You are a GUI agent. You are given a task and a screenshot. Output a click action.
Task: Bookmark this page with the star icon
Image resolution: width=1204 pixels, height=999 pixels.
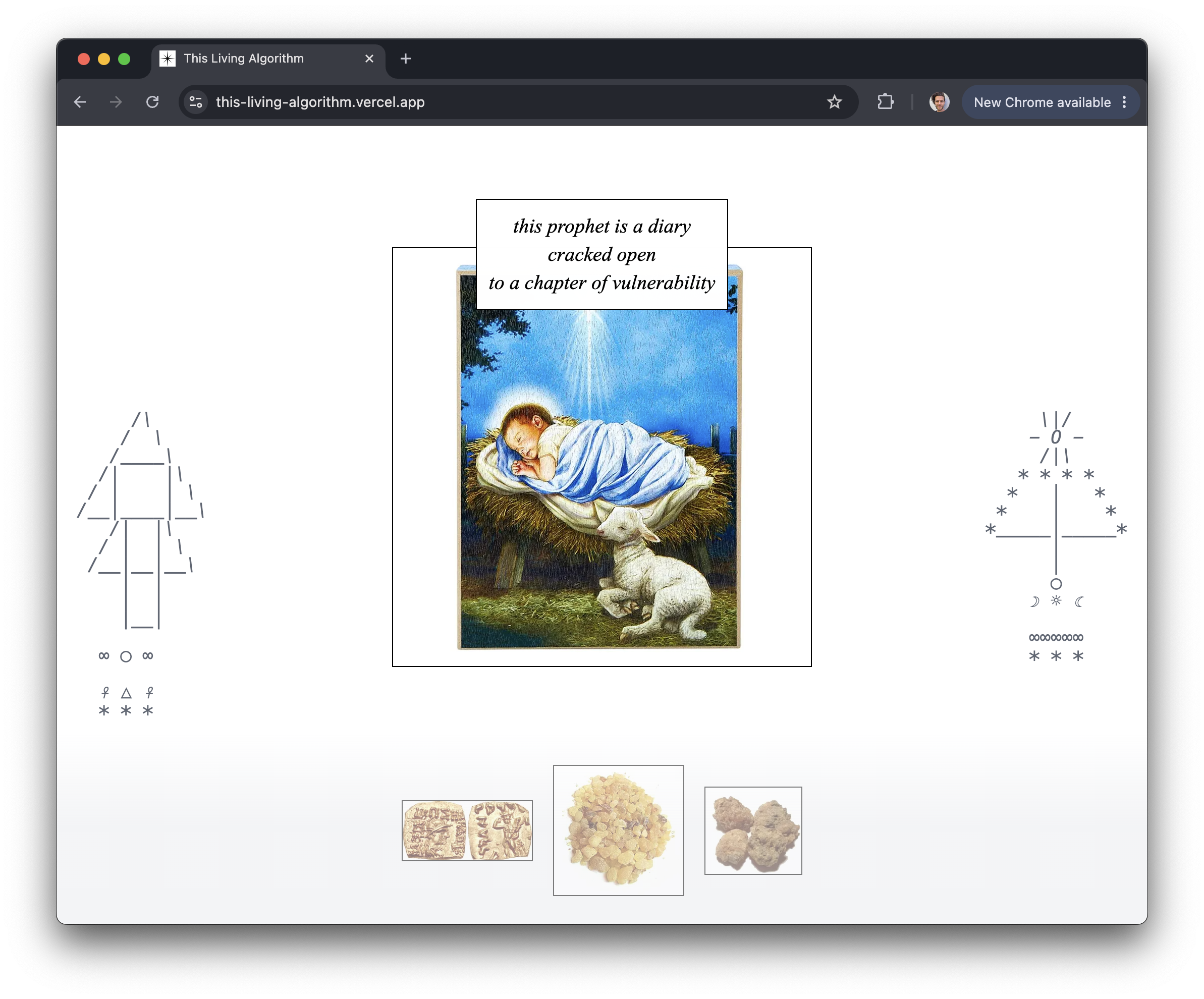click(x=834, y=102)
